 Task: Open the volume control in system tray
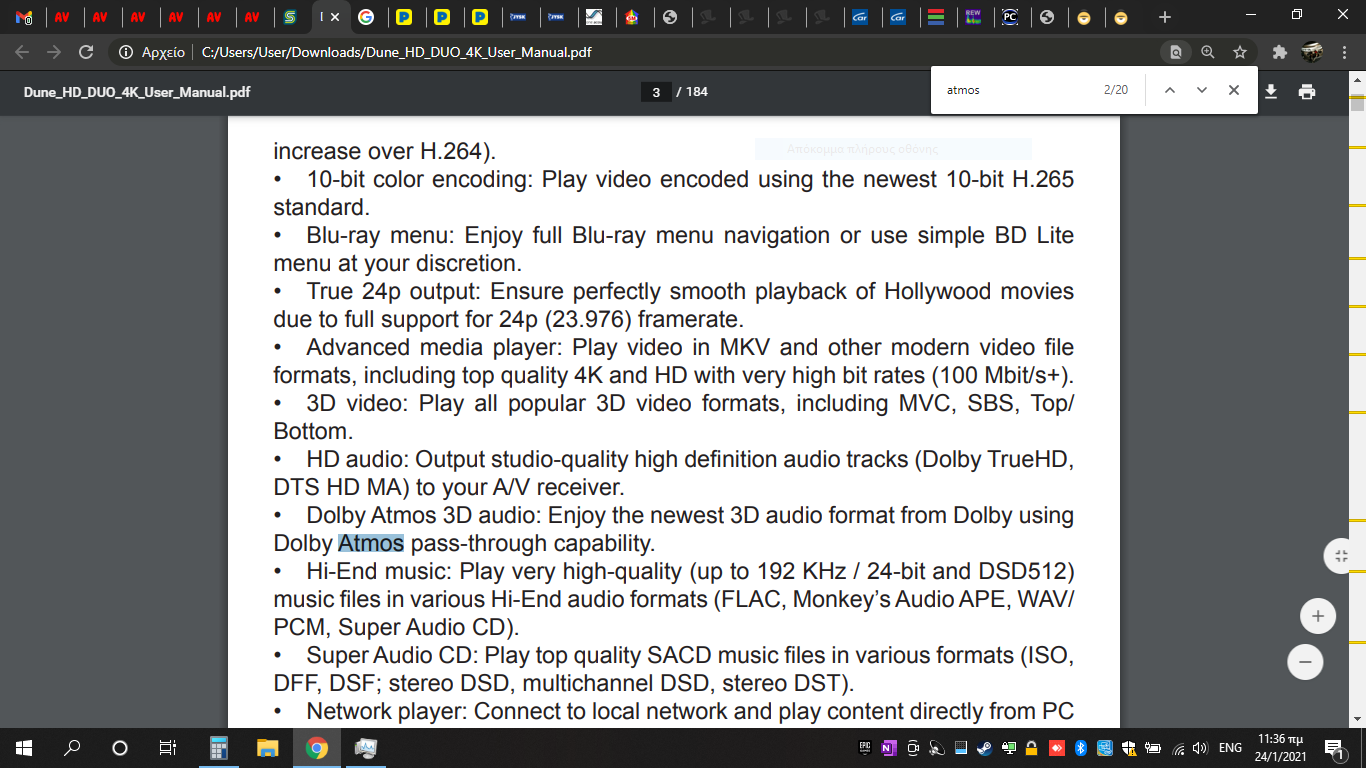[1200, 747]
